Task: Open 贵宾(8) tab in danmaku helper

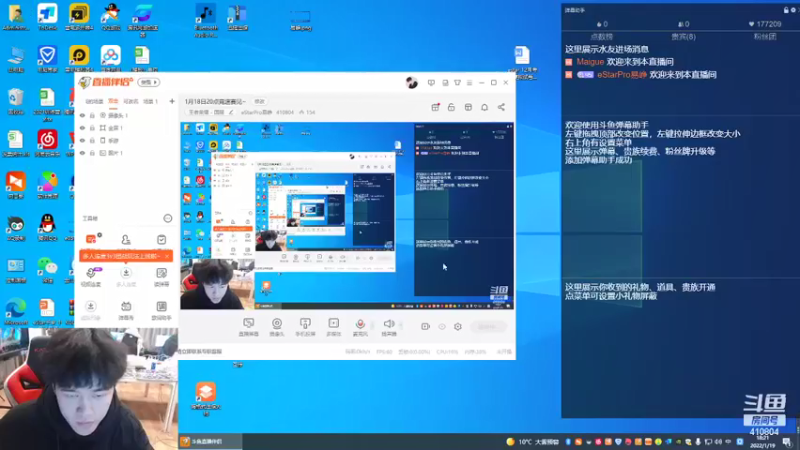Action: pos(683,37)
